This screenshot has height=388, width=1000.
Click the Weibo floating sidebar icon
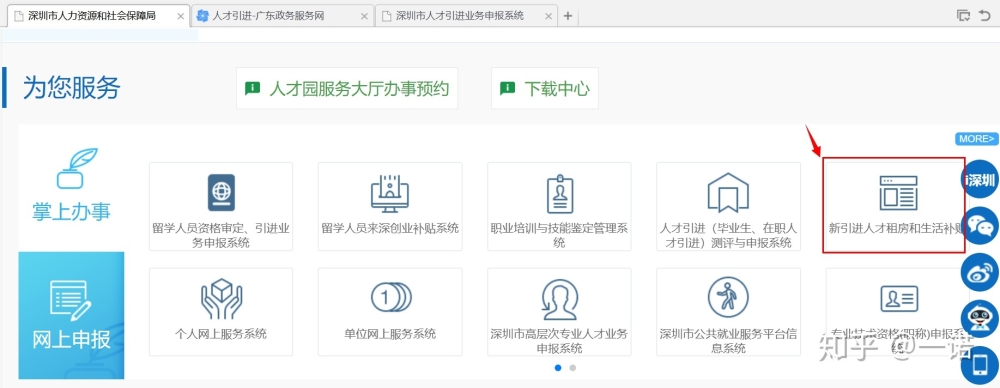[980, 272]
